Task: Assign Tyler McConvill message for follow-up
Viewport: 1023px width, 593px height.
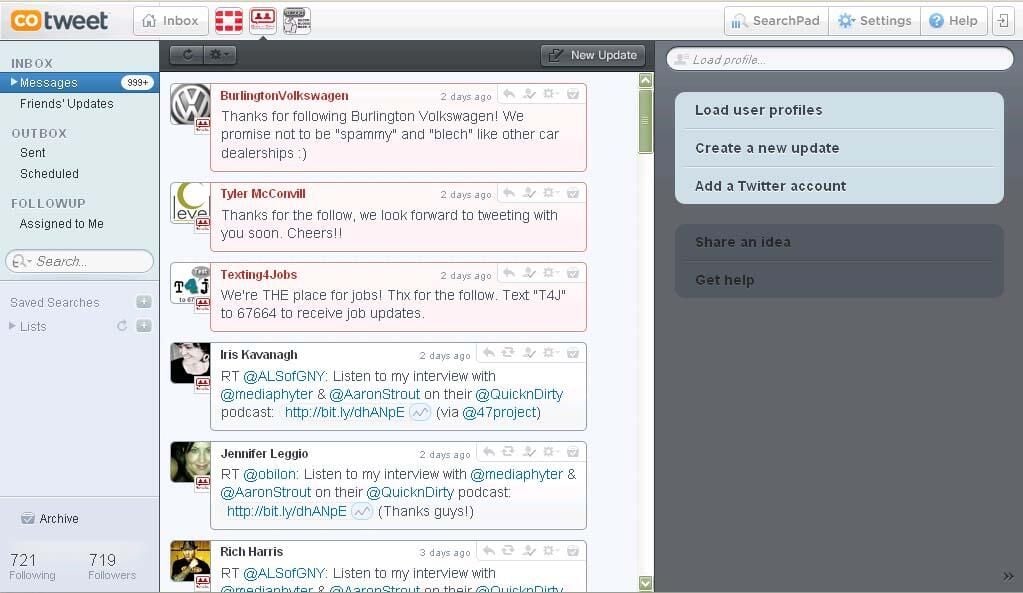Action: coord(530,193)
